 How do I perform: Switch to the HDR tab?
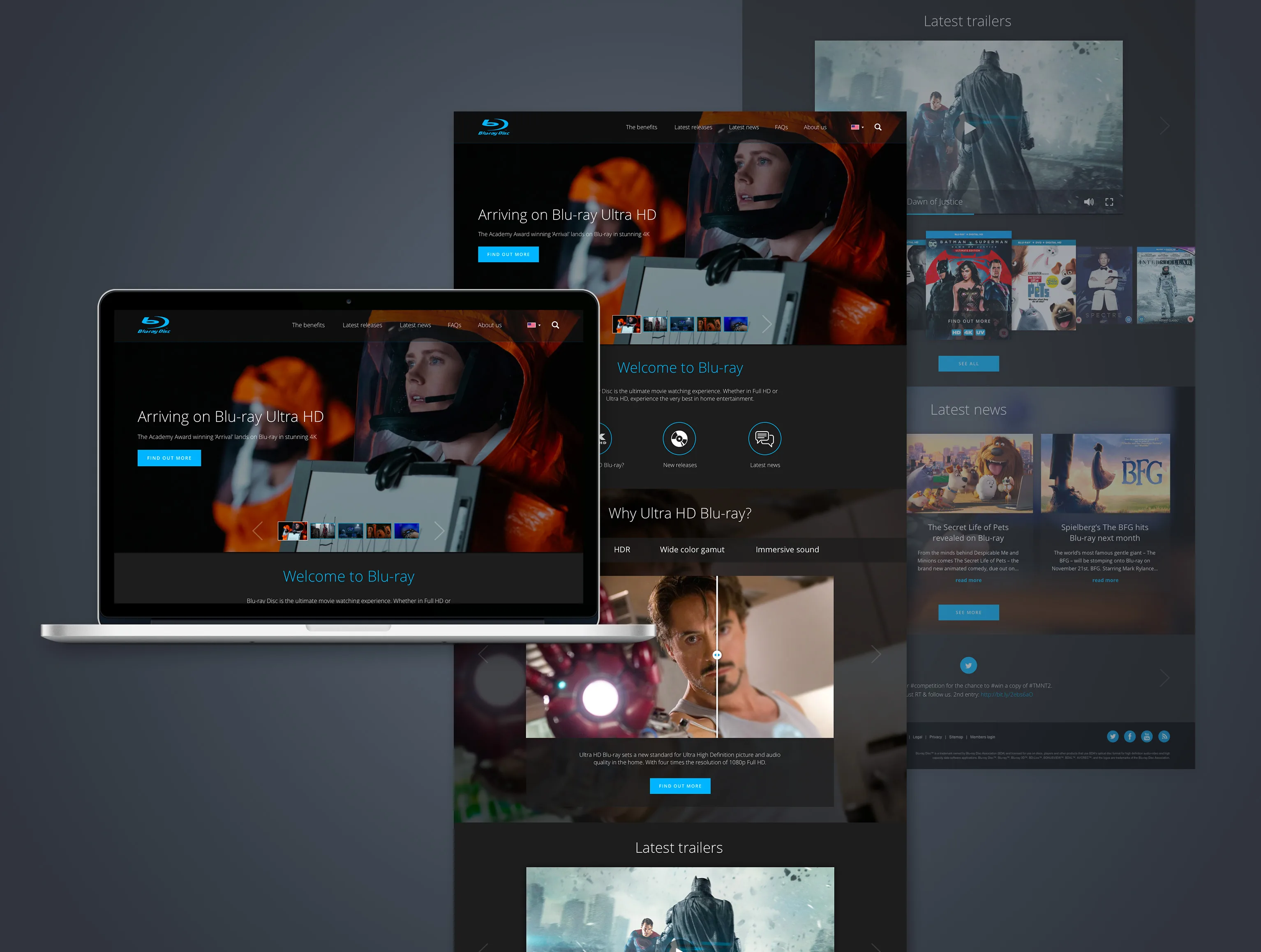(622, 550)
